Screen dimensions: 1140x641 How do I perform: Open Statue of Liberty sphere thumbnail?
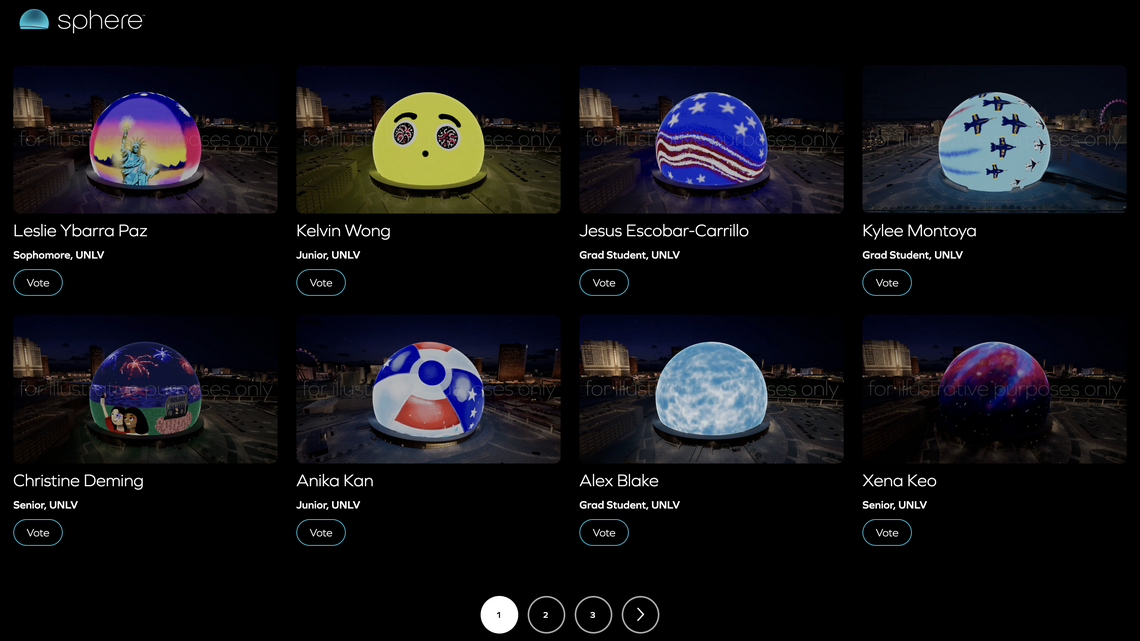[145, 139]
